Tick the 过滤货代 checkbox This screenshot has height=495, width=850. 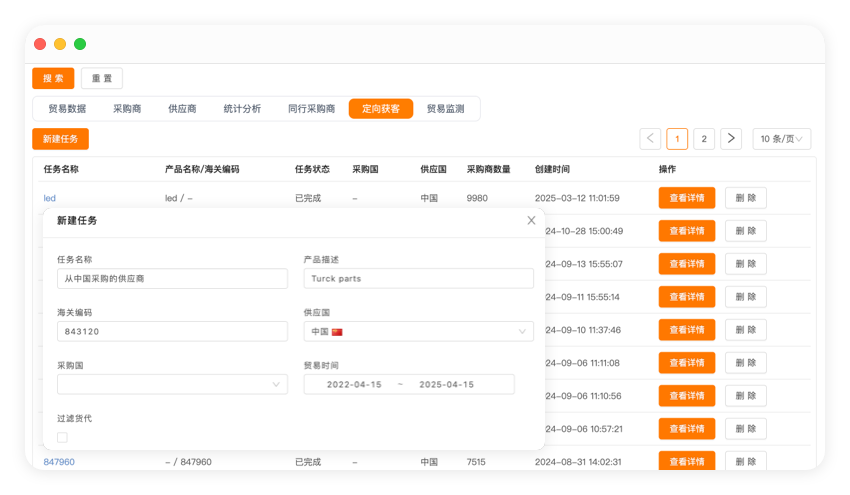click(62, 437)
